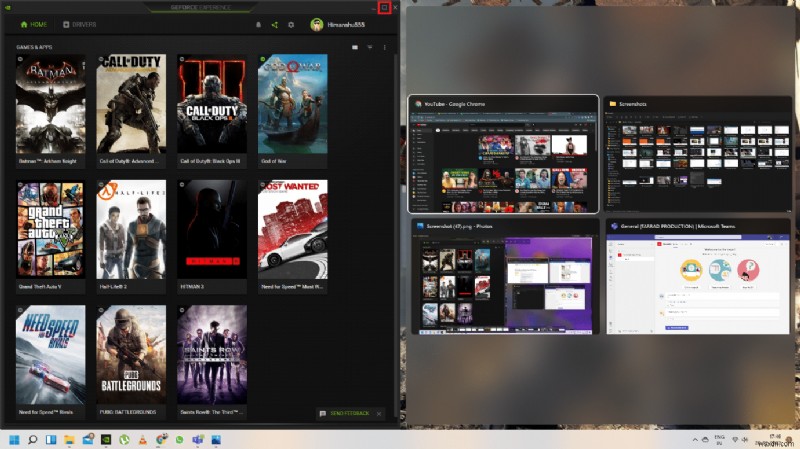This screenshot has width=800, height=449.
Task: Click the GeForce Experience taskbar icon
Action: [106, 439]
